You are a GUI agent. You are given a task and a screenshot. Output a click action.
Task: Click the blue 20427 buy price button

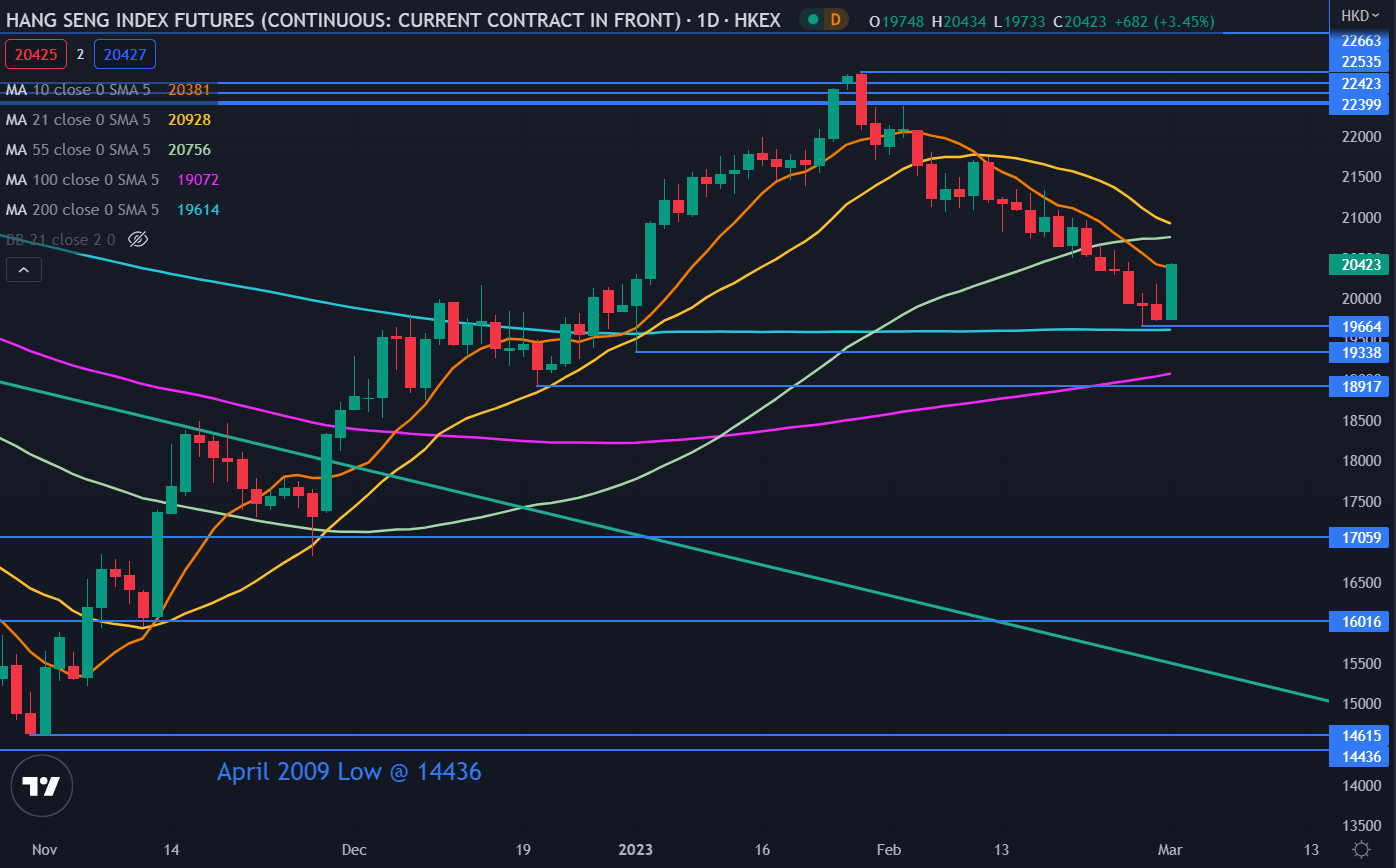(125, 53)
